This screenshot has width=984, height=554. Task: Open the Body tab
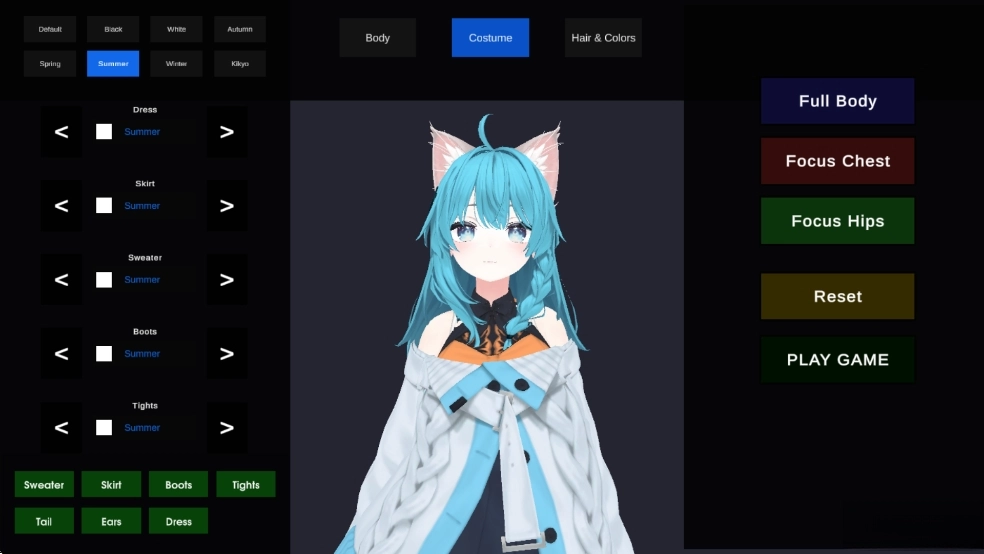(x=378, y=38)
